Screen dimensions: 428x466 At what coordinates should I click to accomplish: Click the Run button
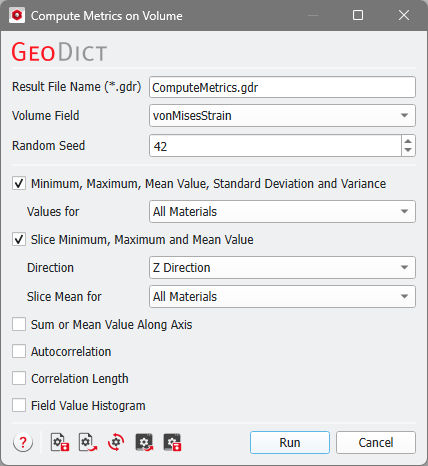pyautogui.click(x=290, y=443)
